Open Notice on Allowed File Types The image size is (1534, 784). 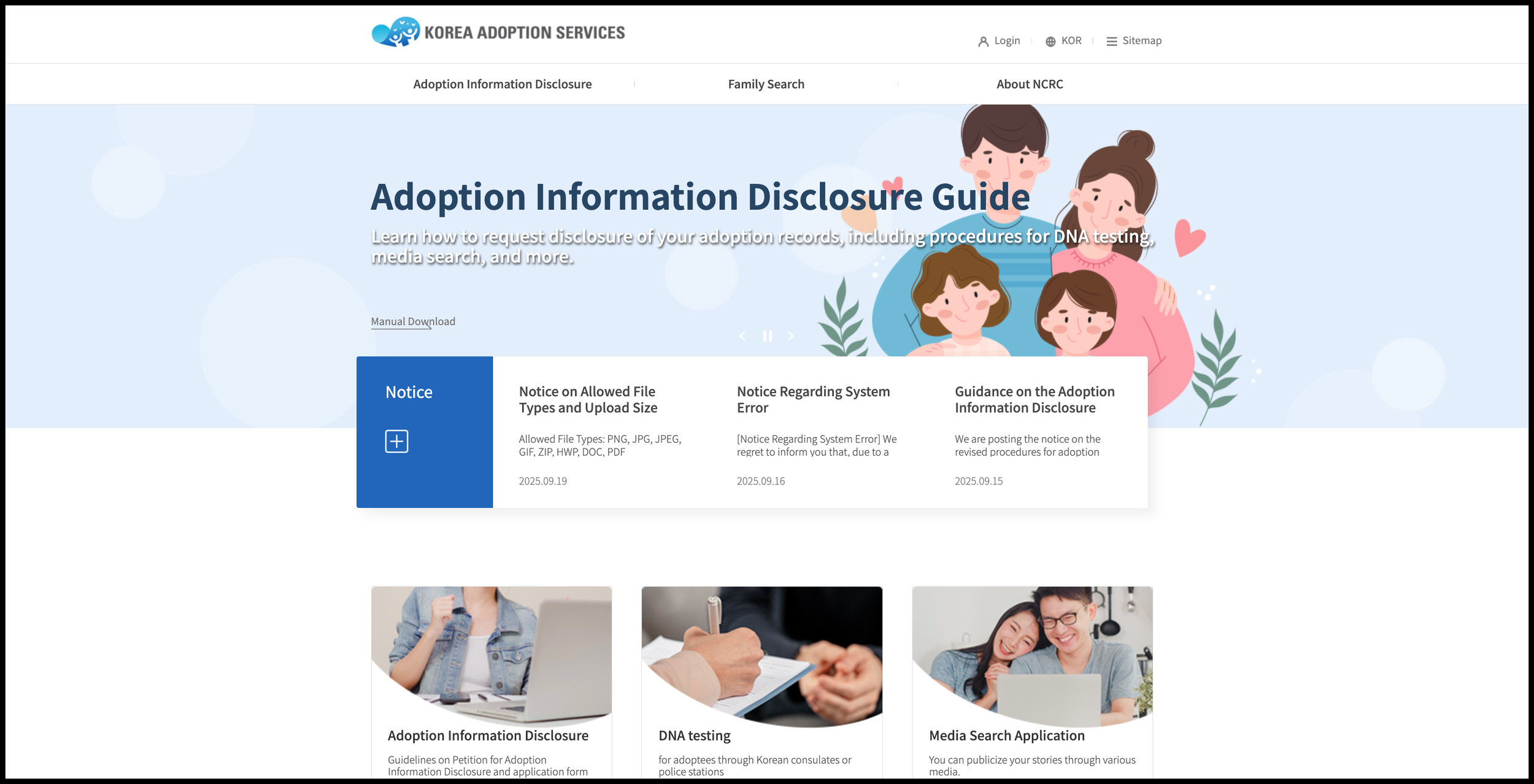click(587, 399)
